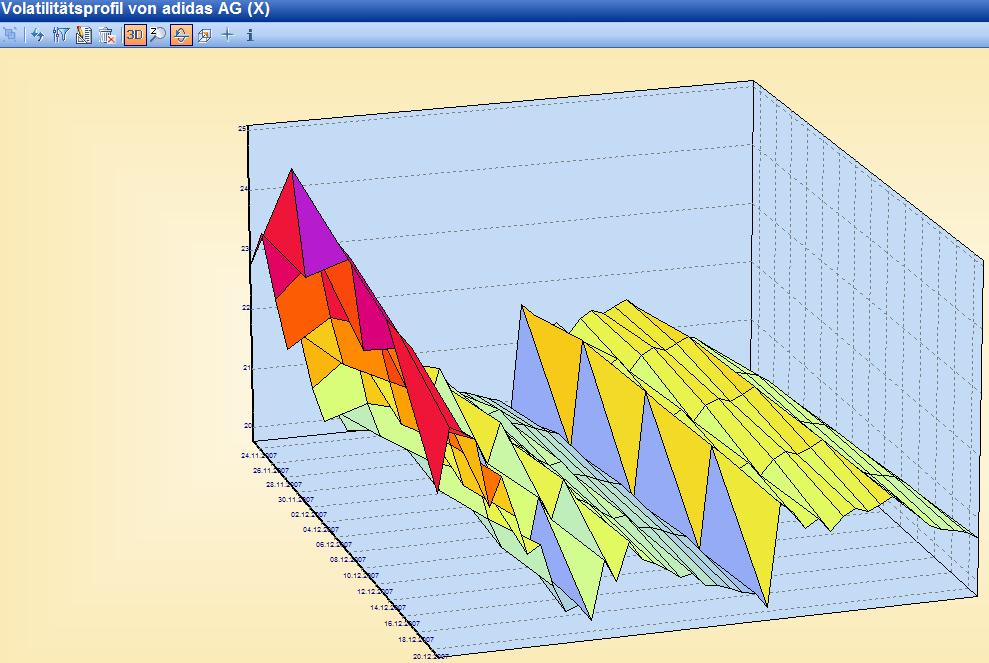
Task: Click the date label 26.11.2007
Action: pyautogui.click(x=271, y=471)
